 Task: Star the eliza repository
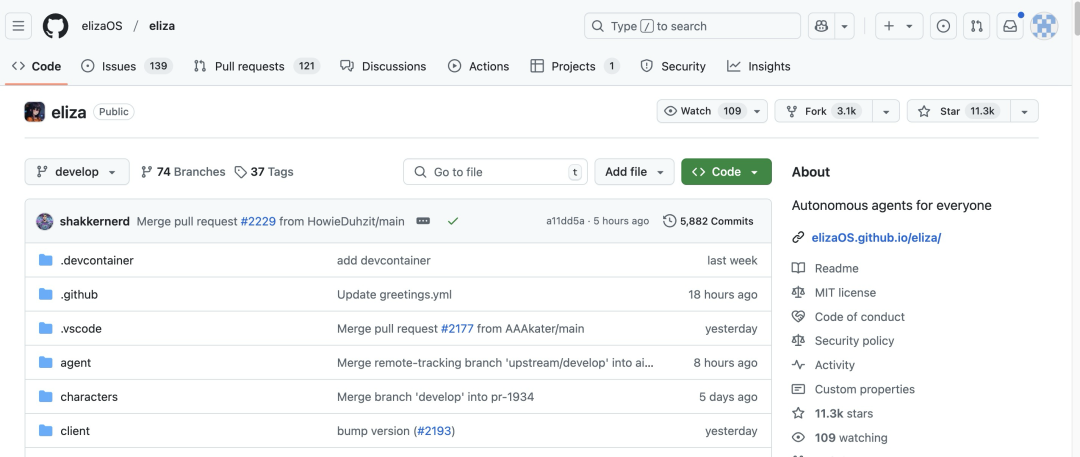(x=957, y=111)
